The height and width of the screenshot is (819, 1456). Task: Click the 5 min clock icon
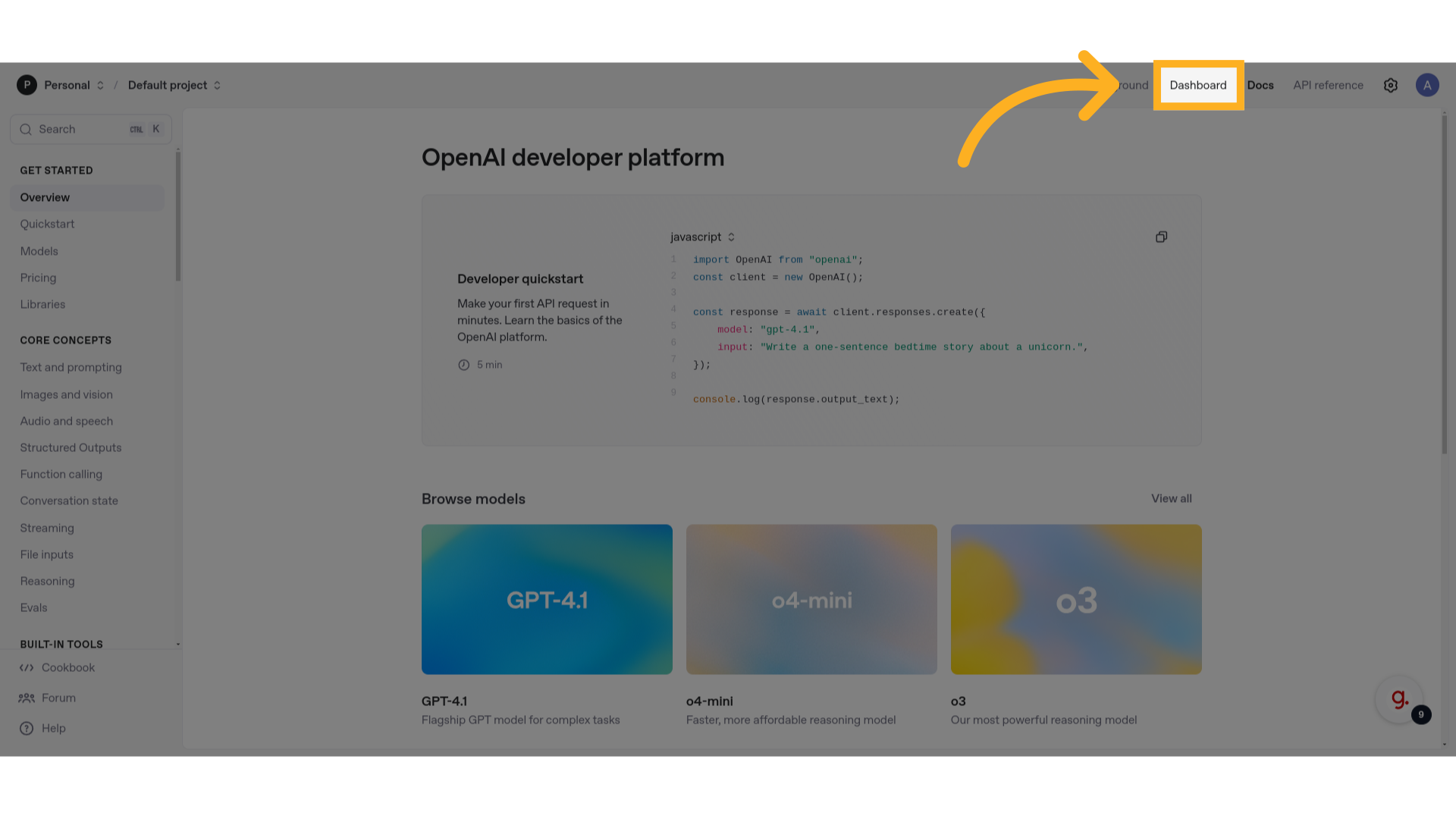point(463,365)
